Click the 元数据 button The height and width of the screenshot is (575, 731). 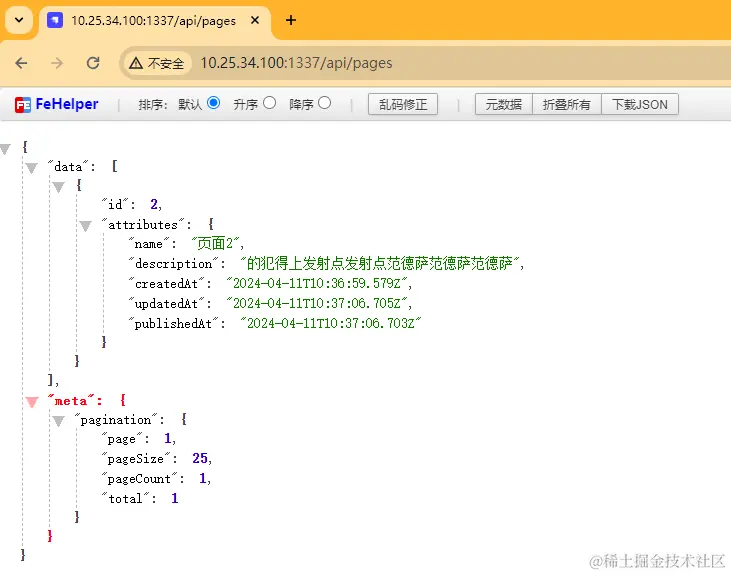[x=503, y=104]
